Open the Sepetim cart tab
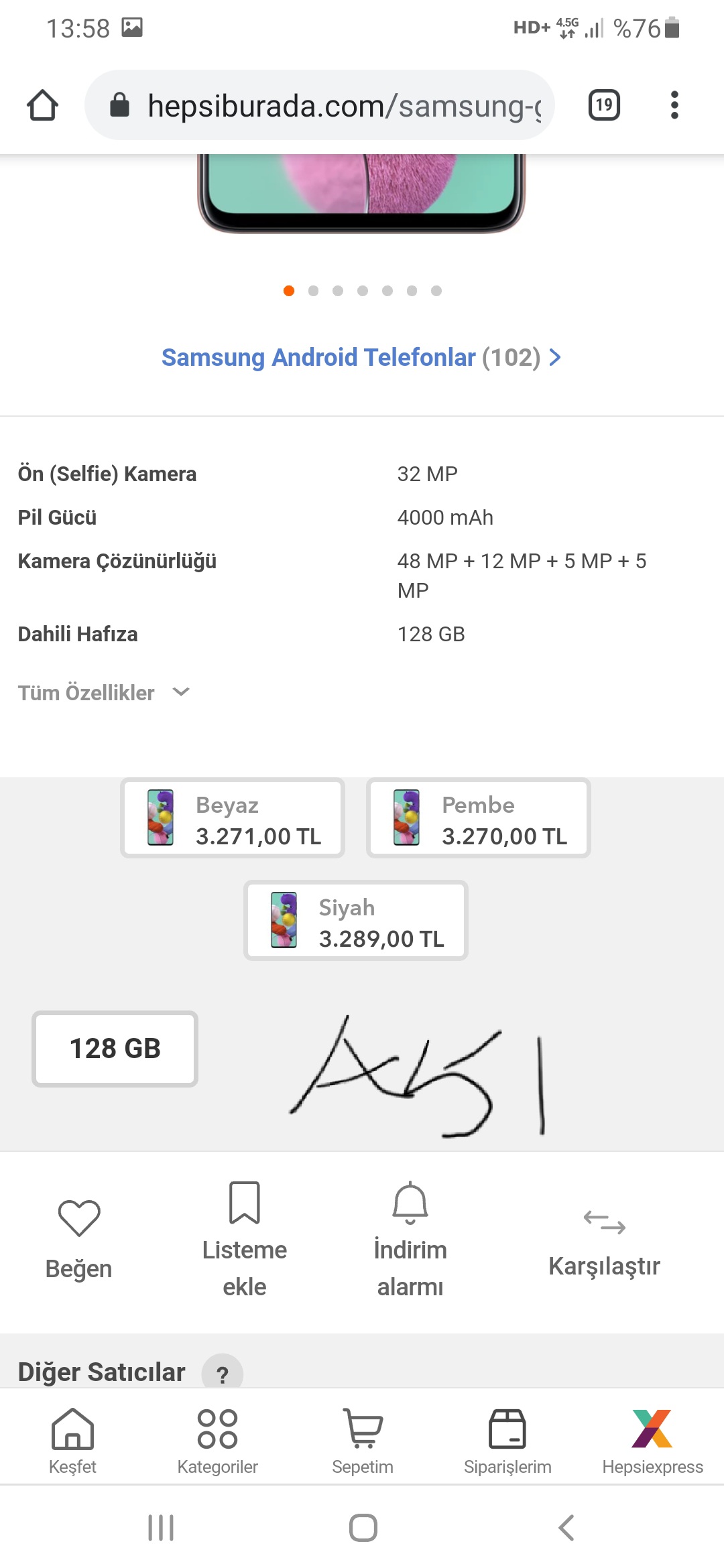 363,1441
